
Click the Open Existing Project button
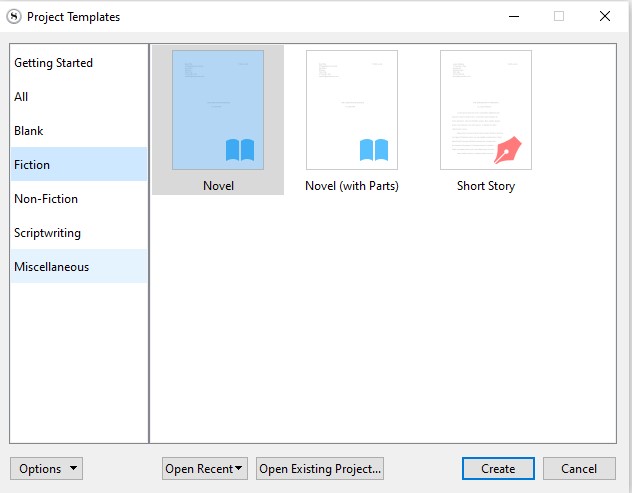tap(320, 468)
